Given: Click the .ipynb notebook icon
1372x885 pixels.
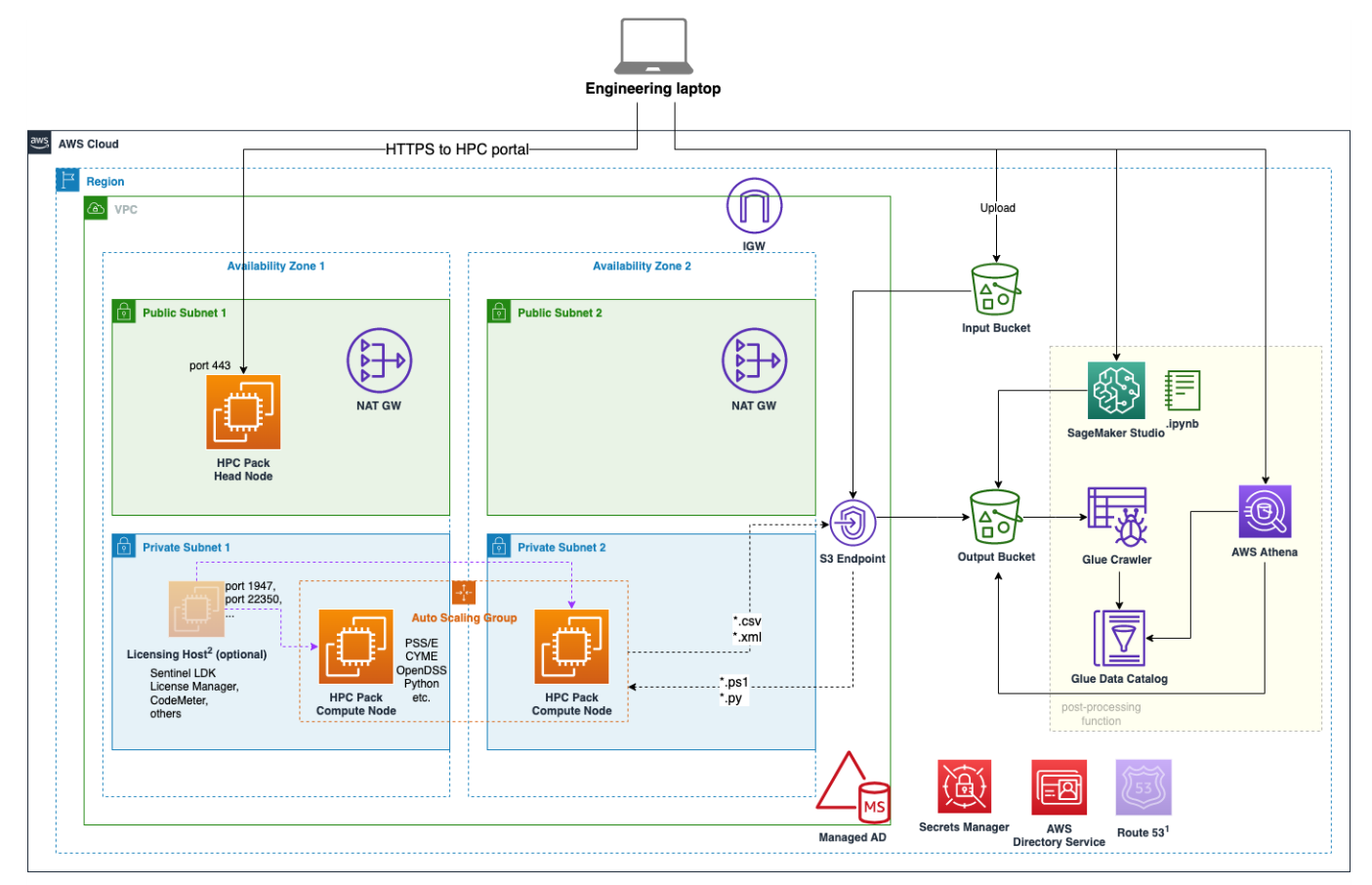Looking at the screenshot, I should [1183, 391].
